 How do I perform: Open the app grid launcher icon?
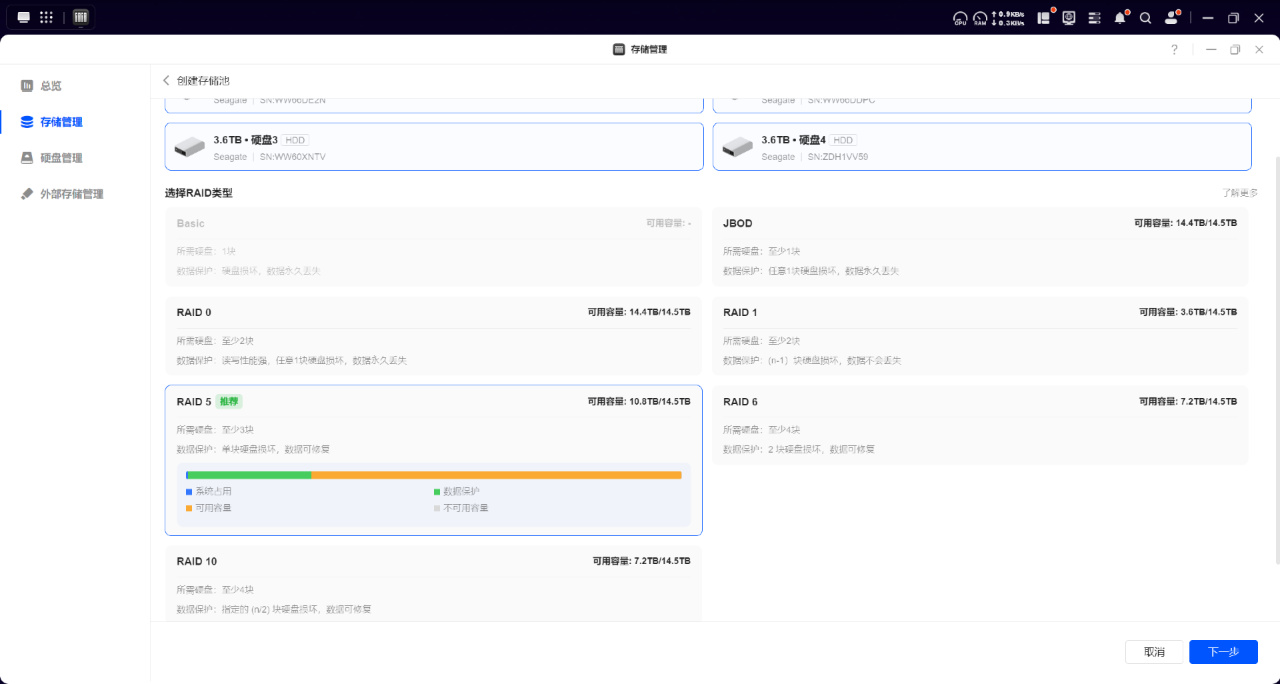[46, 17]
